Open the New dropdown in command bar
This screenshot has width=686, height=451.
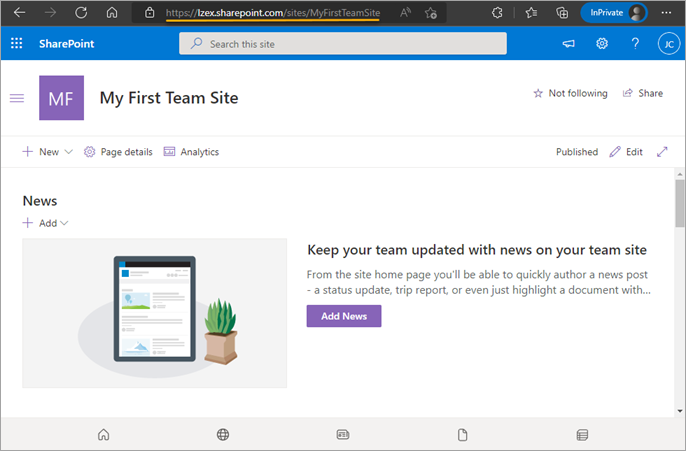[47, 152]
